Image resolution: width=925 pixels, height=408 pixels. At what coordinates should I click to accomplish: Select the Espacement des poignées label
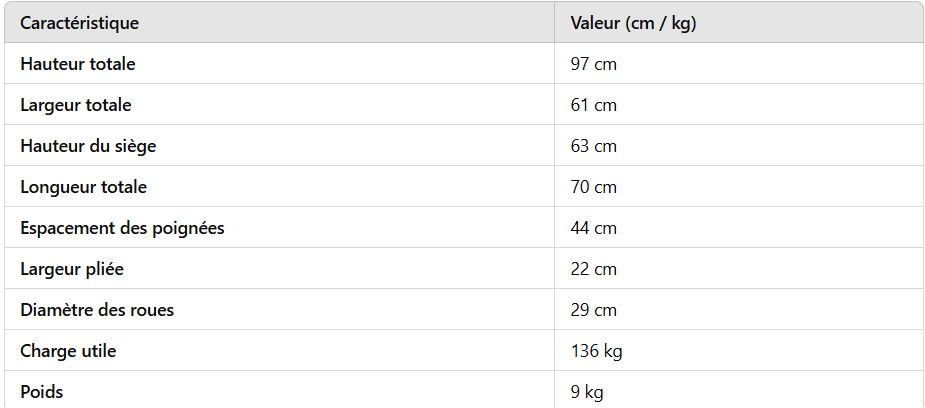(x=123, y=228)
